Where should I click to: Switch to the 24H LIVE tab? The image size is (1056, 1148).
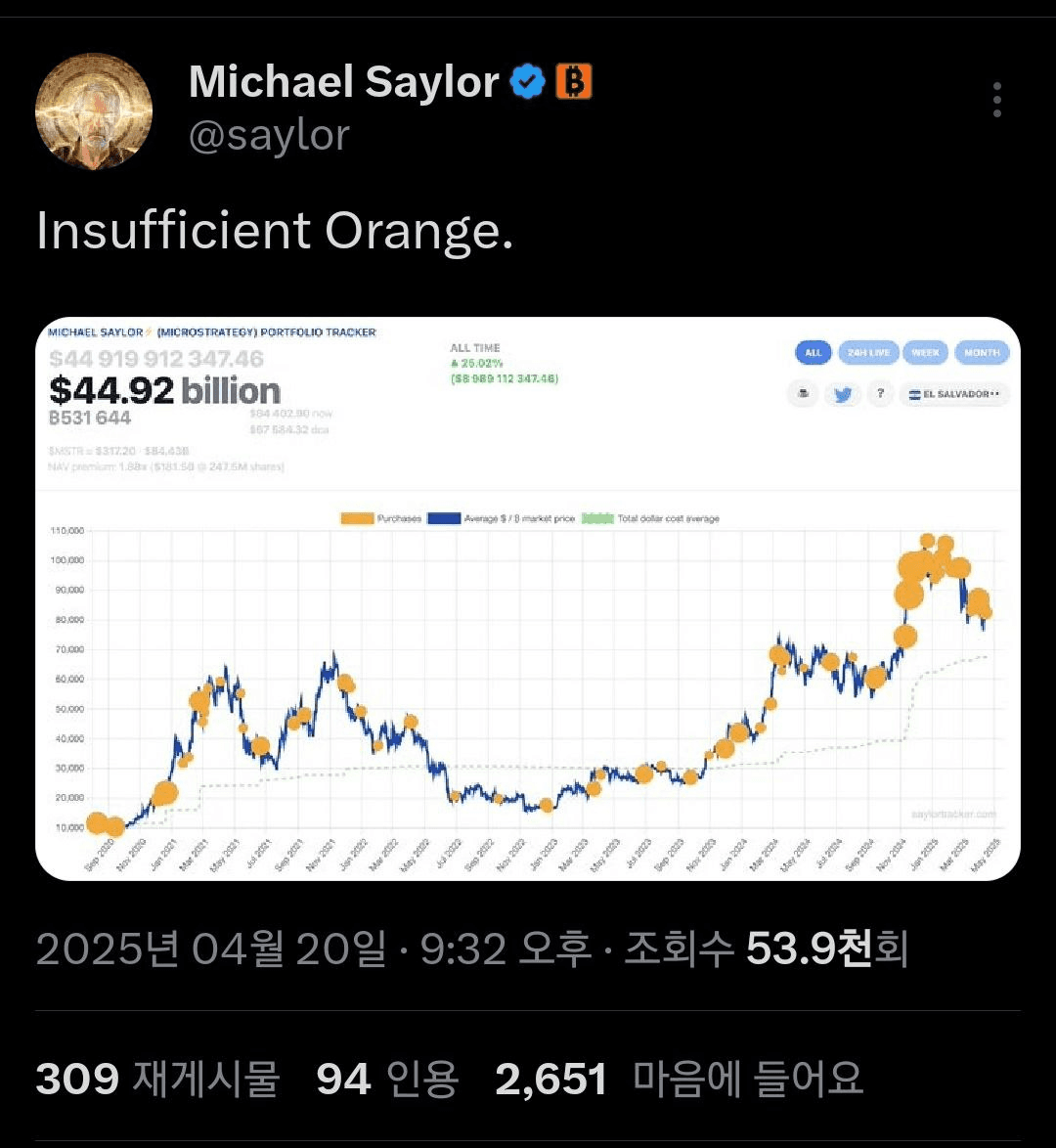pyautogui.click(x=868, y=352)
